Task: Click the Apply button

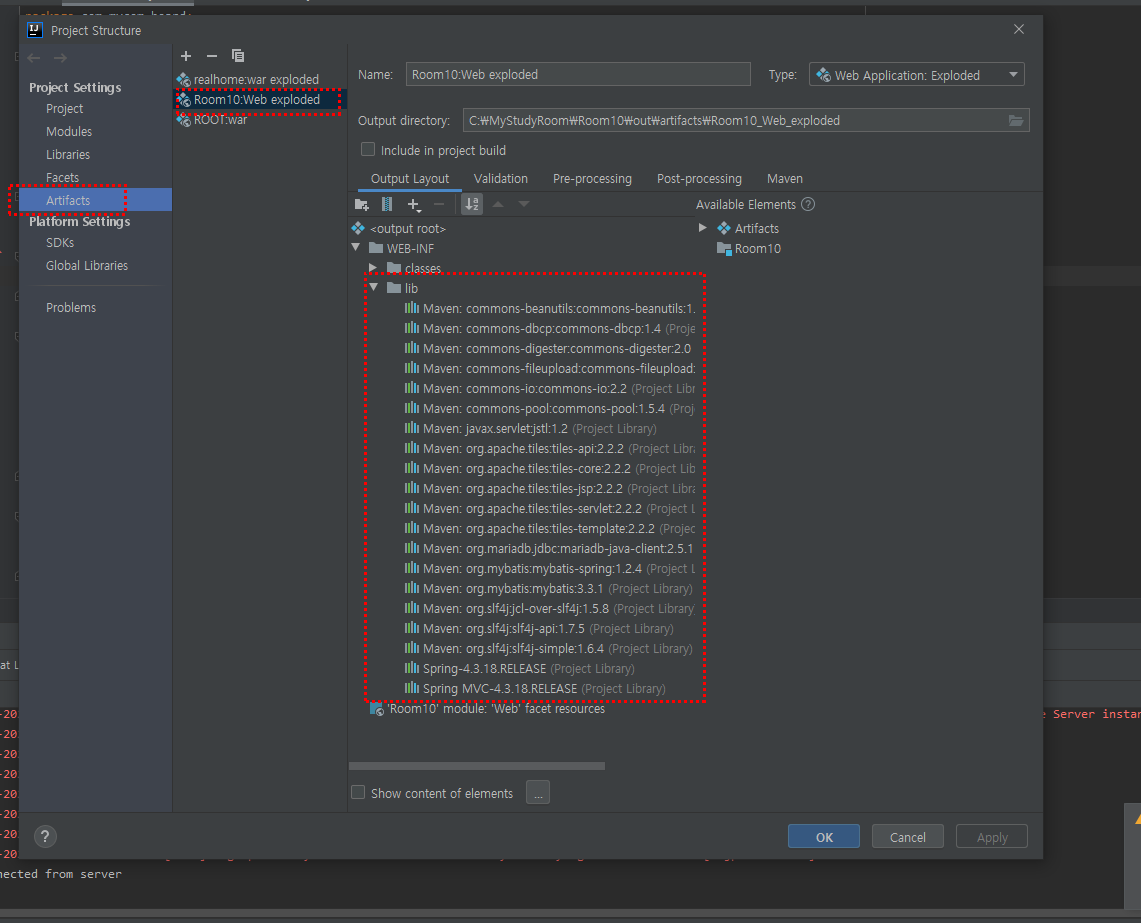Action: (992, 836)
